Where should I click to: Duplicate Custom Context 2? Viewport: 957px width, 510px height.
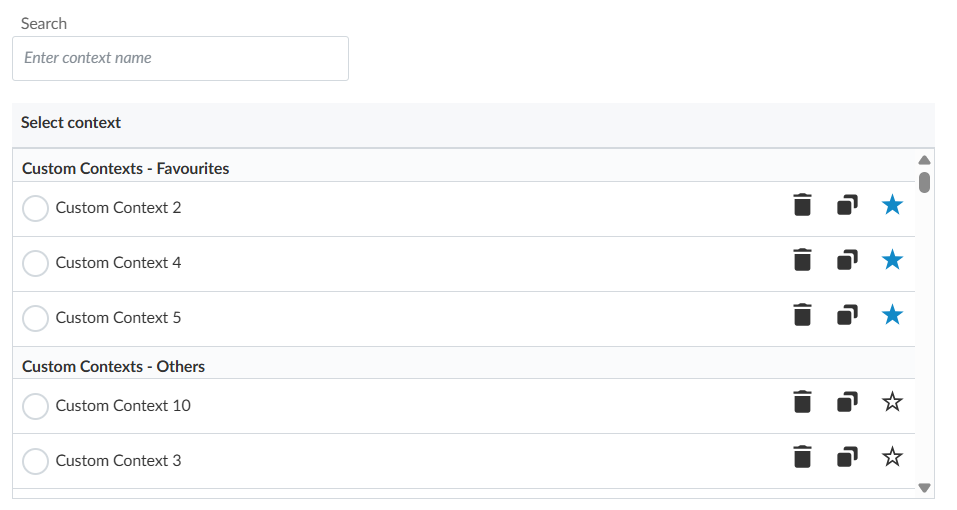[847, 205]
